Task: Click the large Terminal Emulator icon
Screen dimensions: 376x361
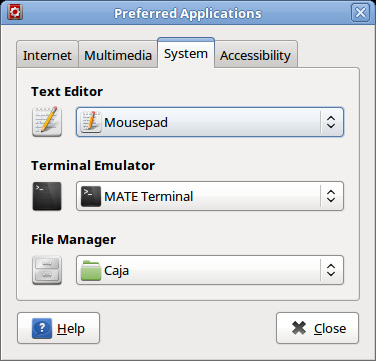Action: [47, 196]
